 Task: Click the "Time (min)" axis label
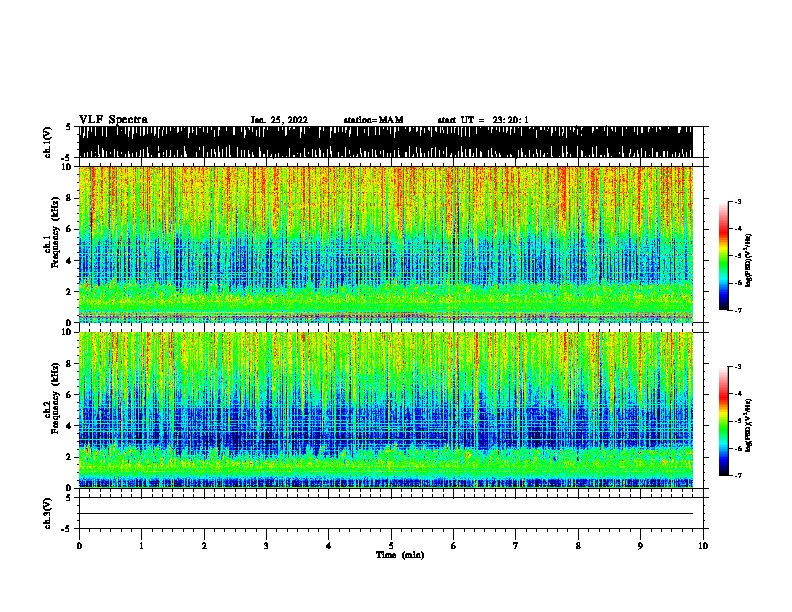[400, 555]
